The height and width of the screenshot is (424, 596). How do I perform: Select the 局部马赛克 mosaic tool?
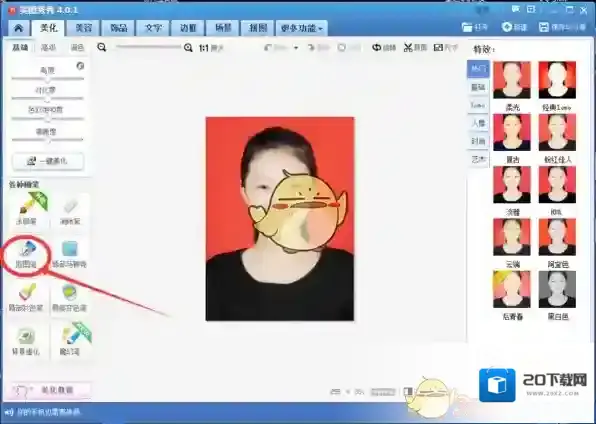click(70, 254)
